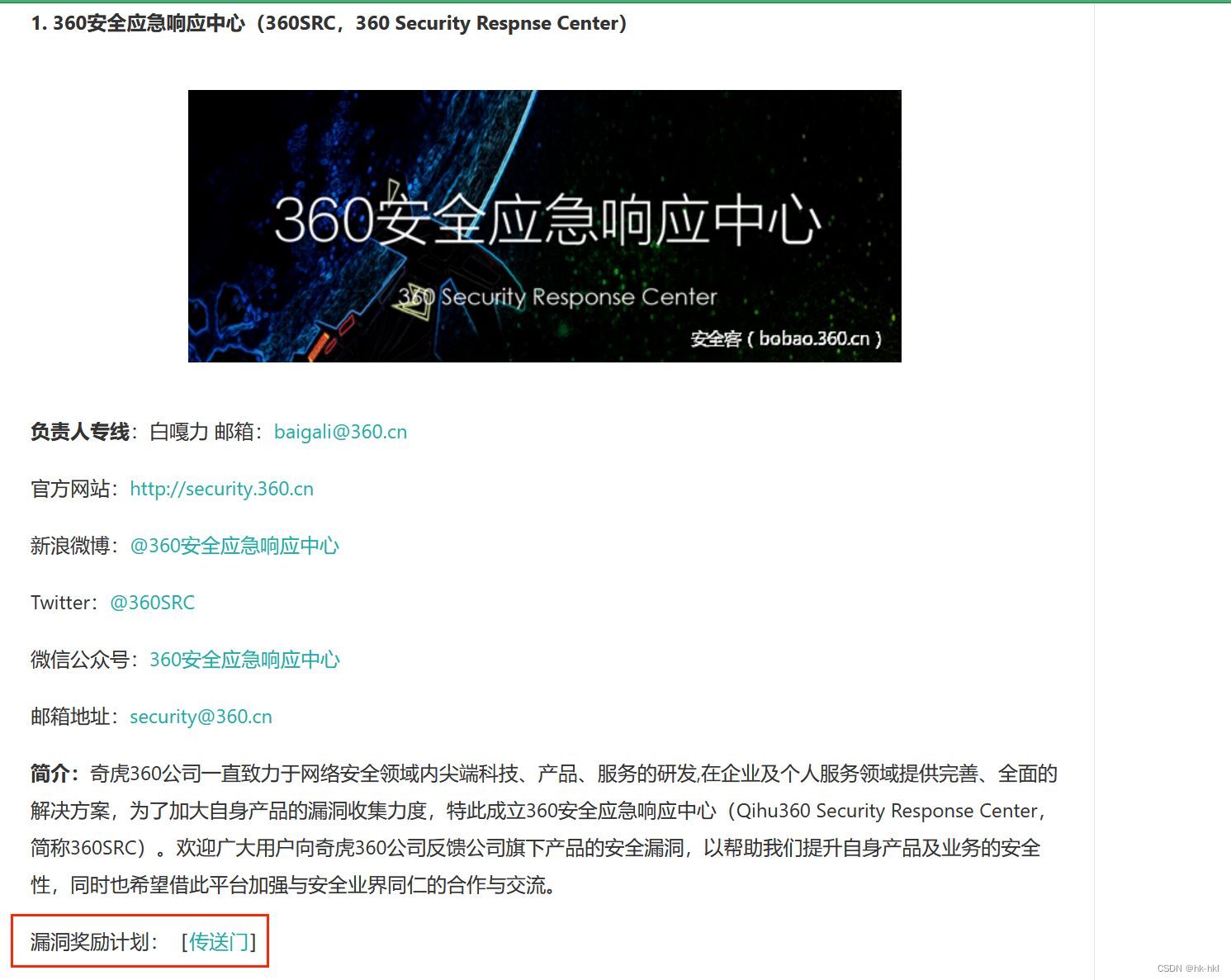Click the Twitter label text
This screenshot has height=980, width=1231.
pos(62,603)
